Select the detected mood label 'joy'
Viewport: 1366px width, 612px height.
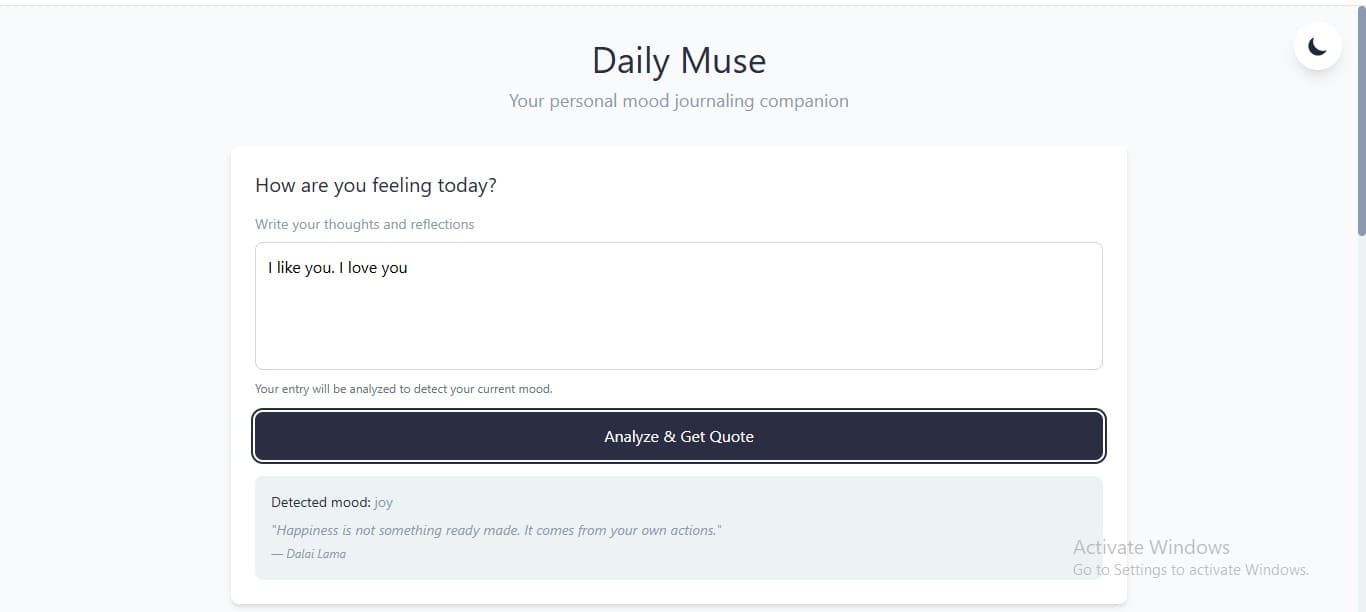click(384, 502)
